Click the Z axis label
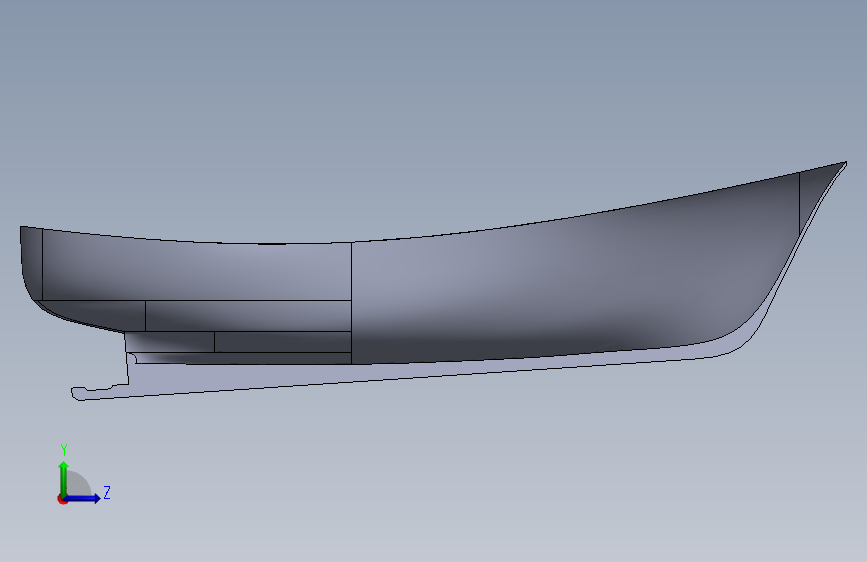The height and width of the screenshot is (562, 867). (107, 492)
